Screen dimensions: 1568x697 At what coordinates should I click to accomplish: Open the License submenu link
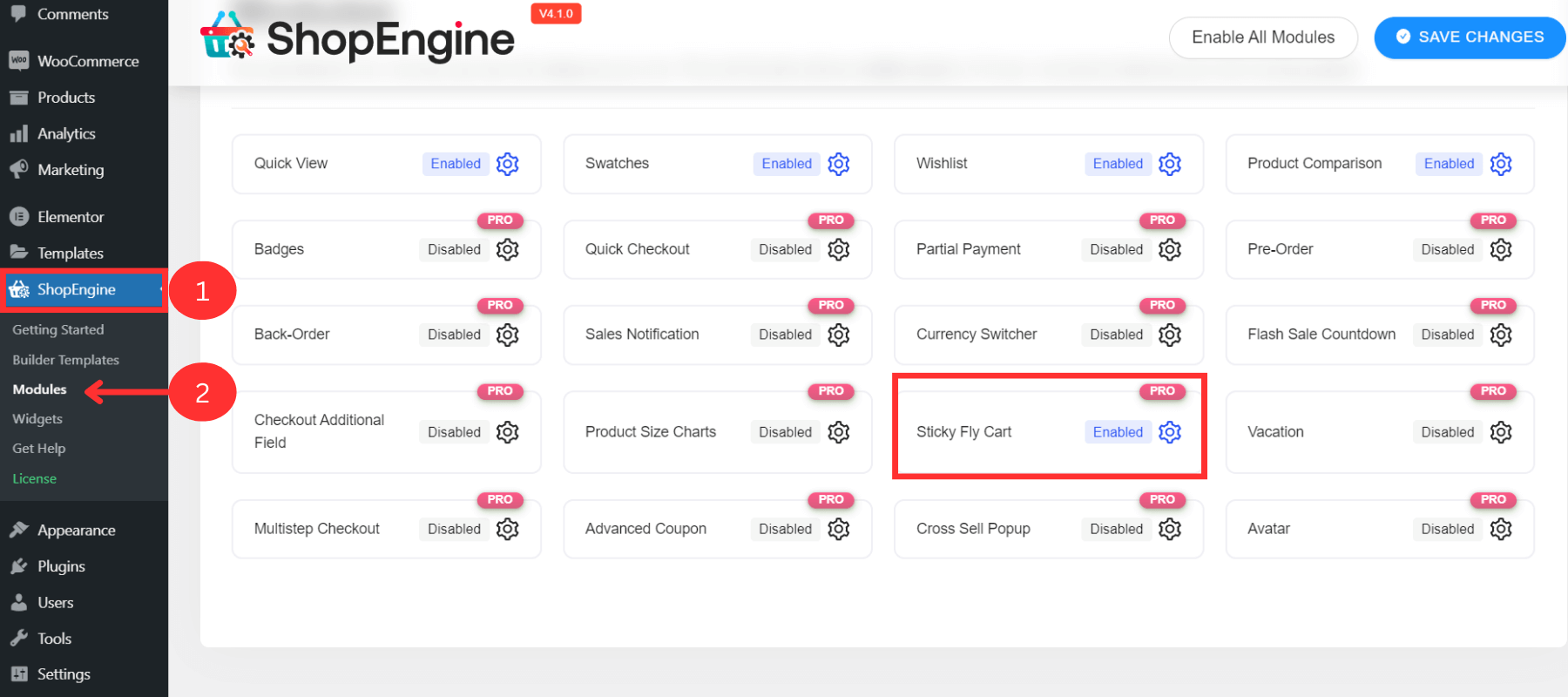pos(34,478)
